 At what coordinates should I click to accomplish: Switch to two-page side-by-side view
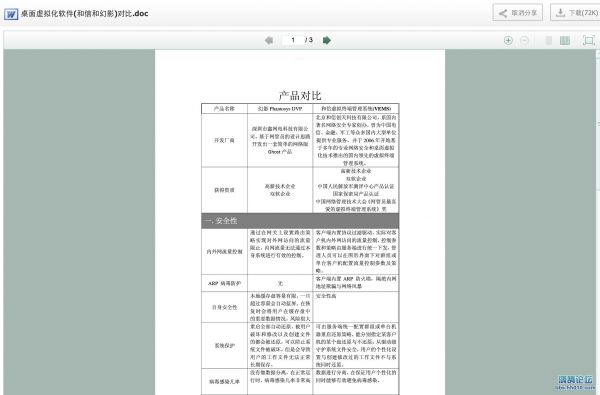[565, 40]
